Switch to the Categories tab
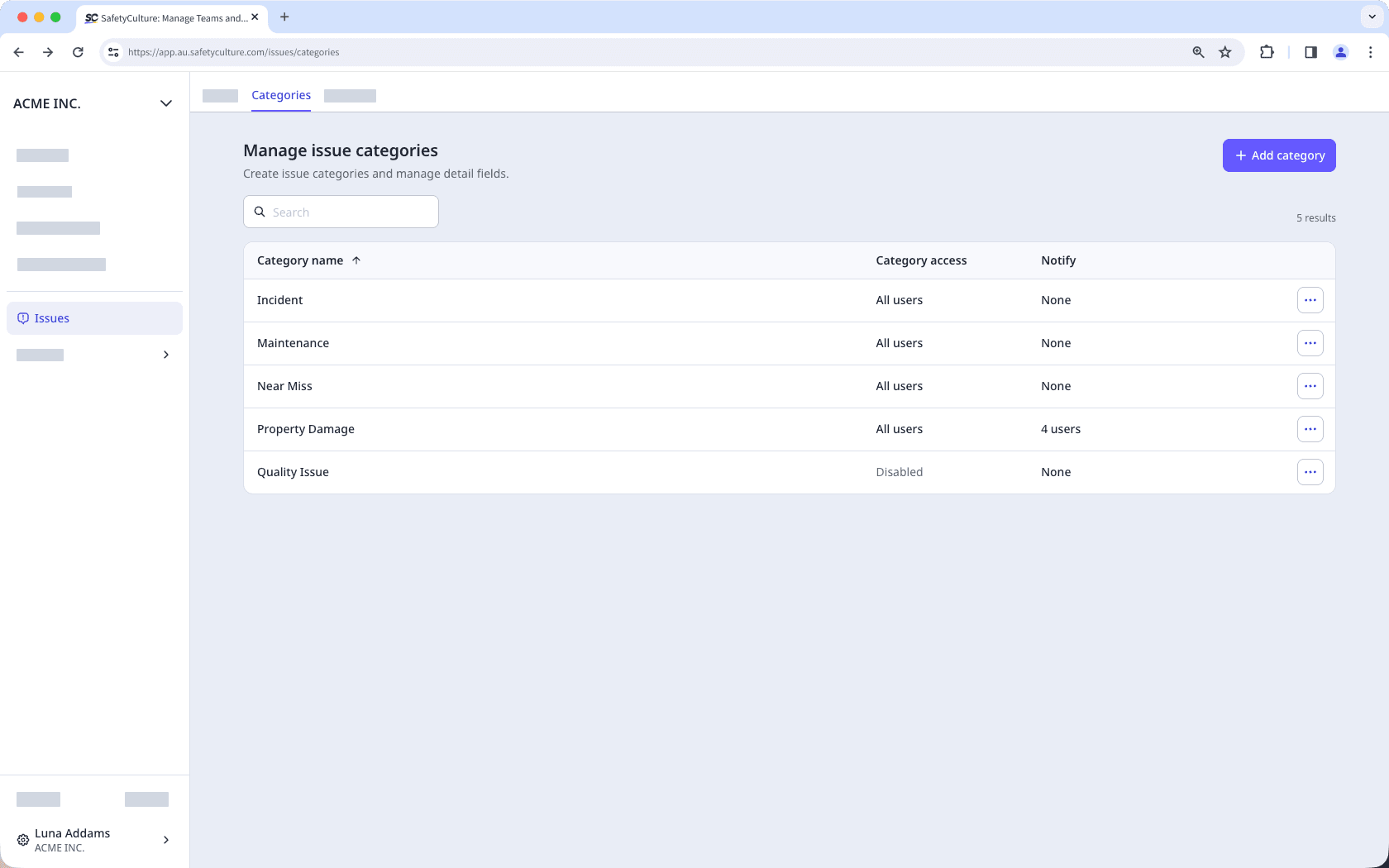The width and height of the screenshot is (1389, 868). point(281,96)
